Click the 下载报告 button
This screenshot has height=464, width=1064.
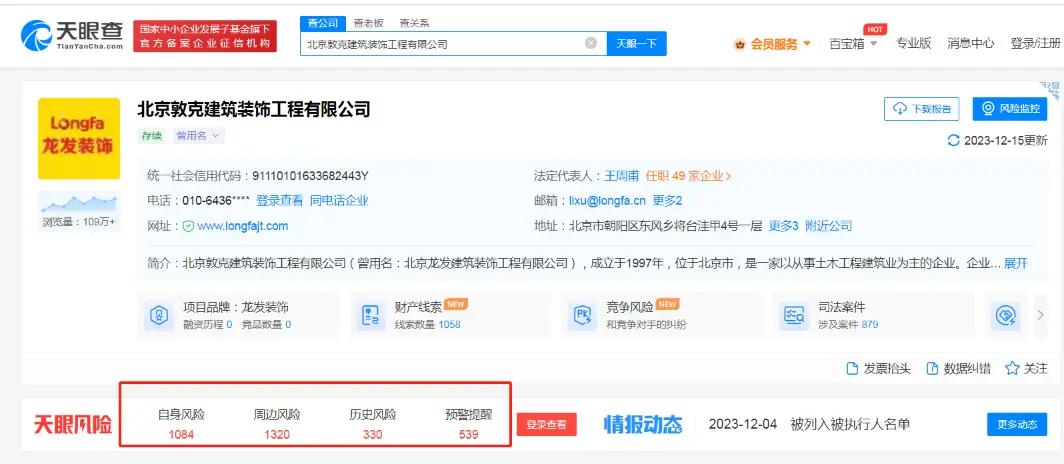pos(921,109)
